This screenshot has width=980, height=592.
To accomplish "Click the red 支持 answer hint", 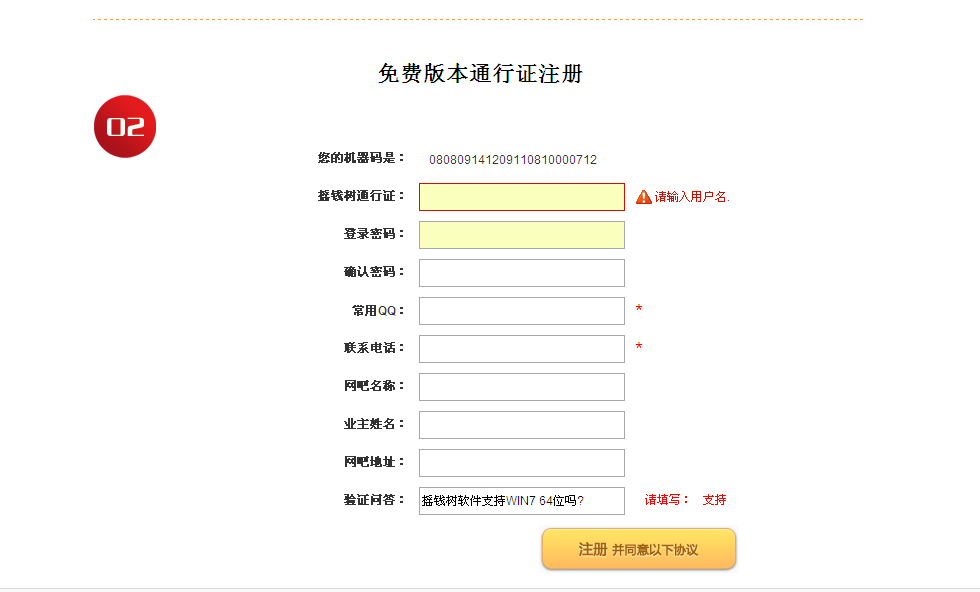I will (x=714, y=499).
